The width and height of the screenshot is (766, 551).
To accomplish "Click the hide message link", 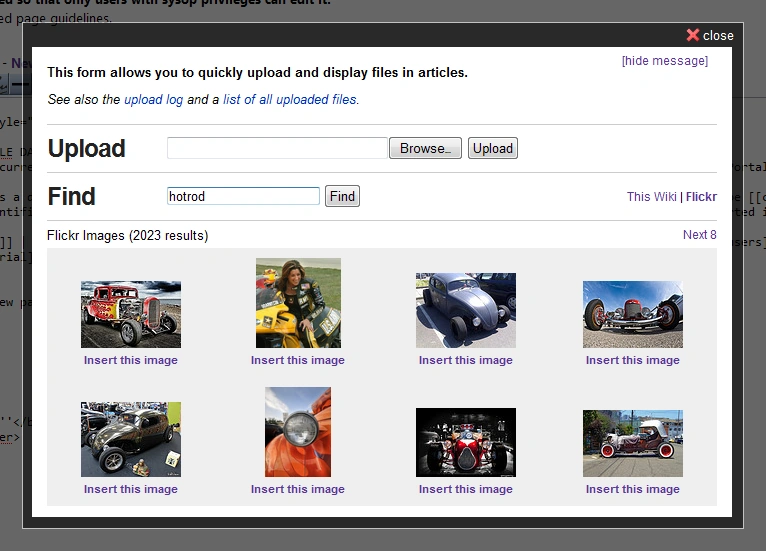I will (x=664, y=61).
